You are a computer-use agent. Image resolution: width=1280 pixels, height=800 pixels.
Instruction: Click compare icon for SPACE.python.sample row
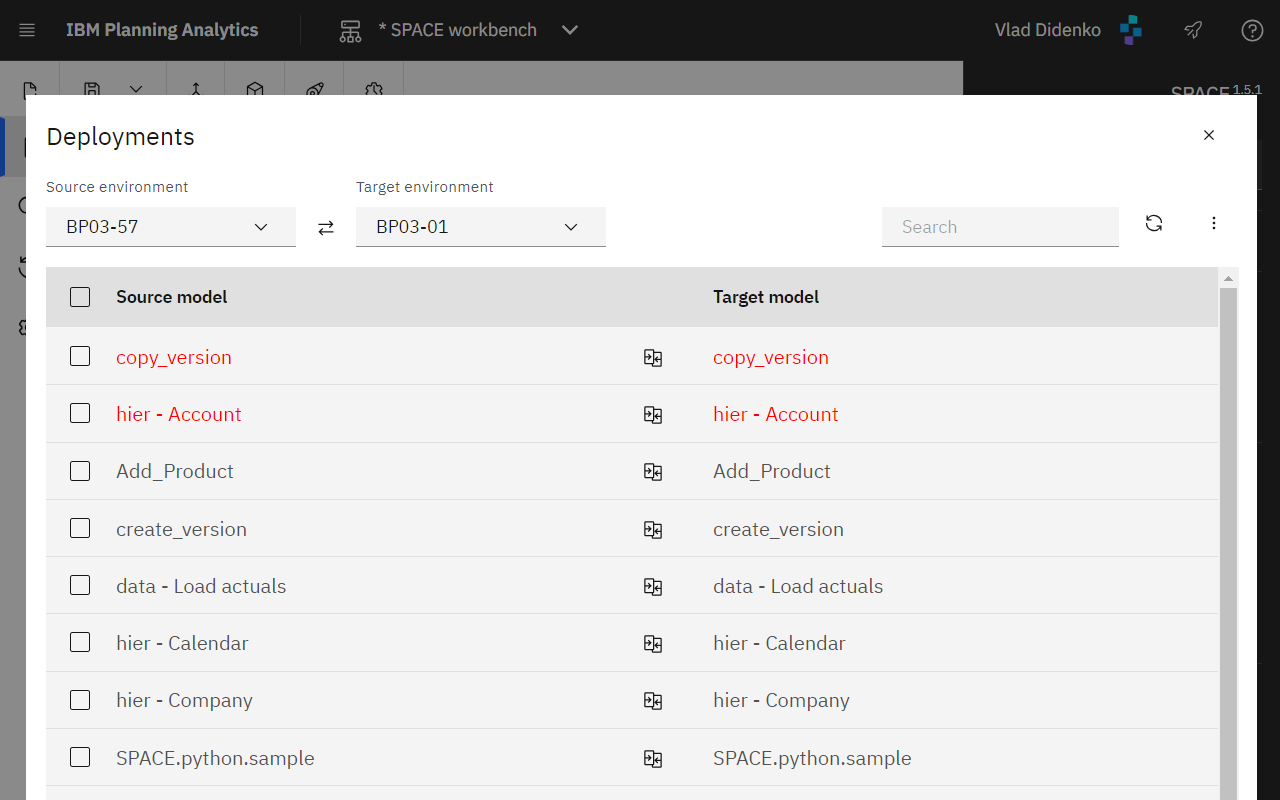[653, 759]
